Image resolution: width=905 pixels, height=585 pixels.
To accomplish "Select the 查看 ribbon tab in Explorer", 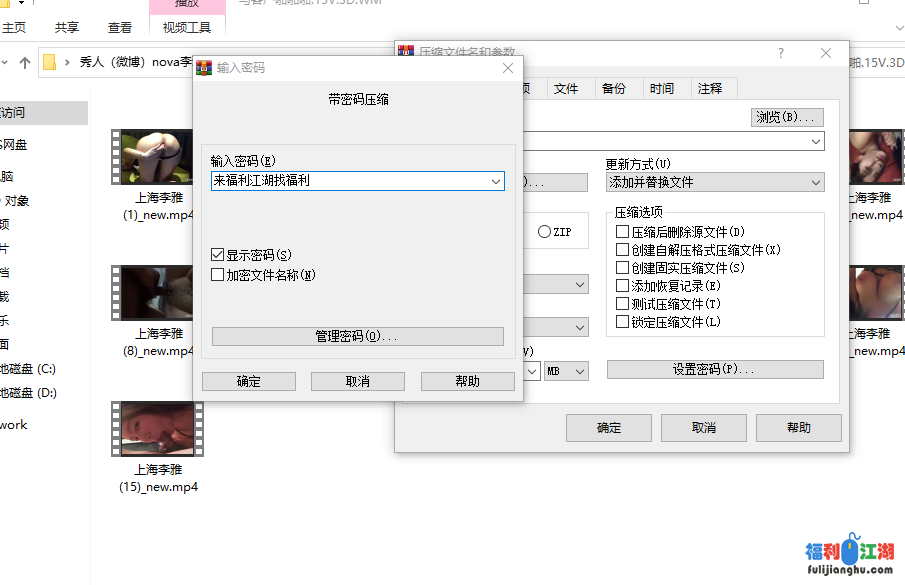I will (120, 28).
